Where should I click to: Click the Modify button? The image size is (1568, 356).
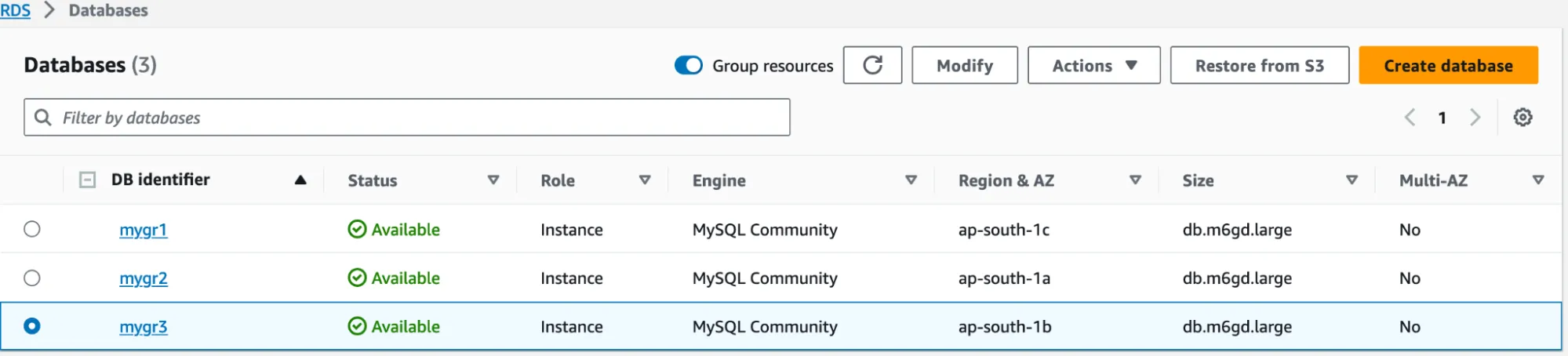click(x=964, y=66)
